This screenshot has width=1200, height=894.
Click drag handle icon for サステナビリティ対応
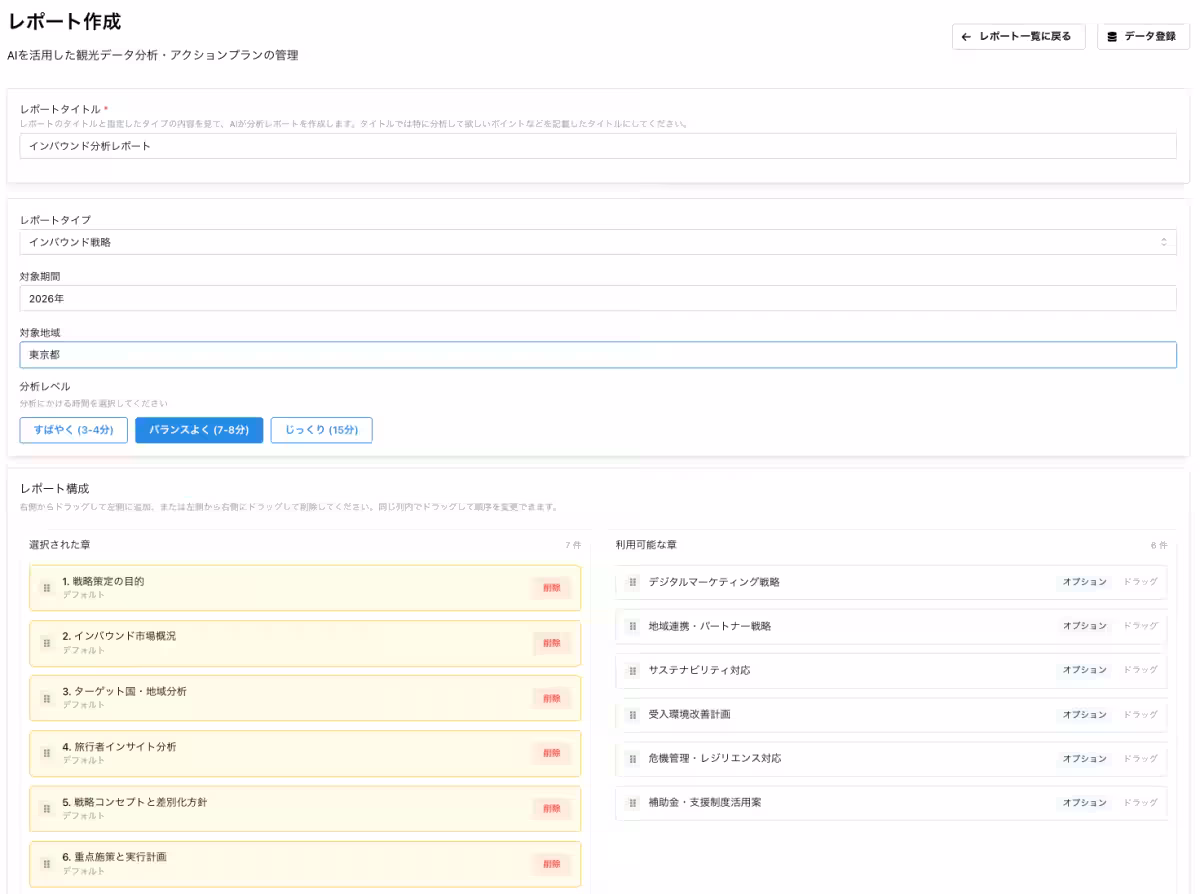(x=632, y=670)
